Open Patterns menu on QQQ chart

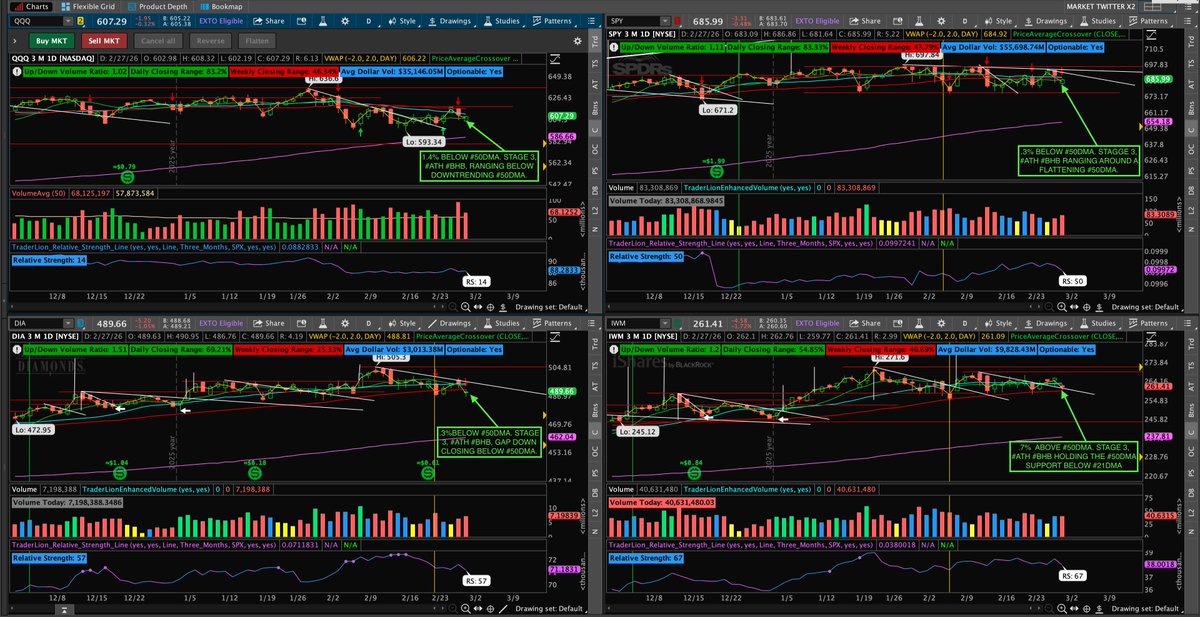tap(552, 21)
